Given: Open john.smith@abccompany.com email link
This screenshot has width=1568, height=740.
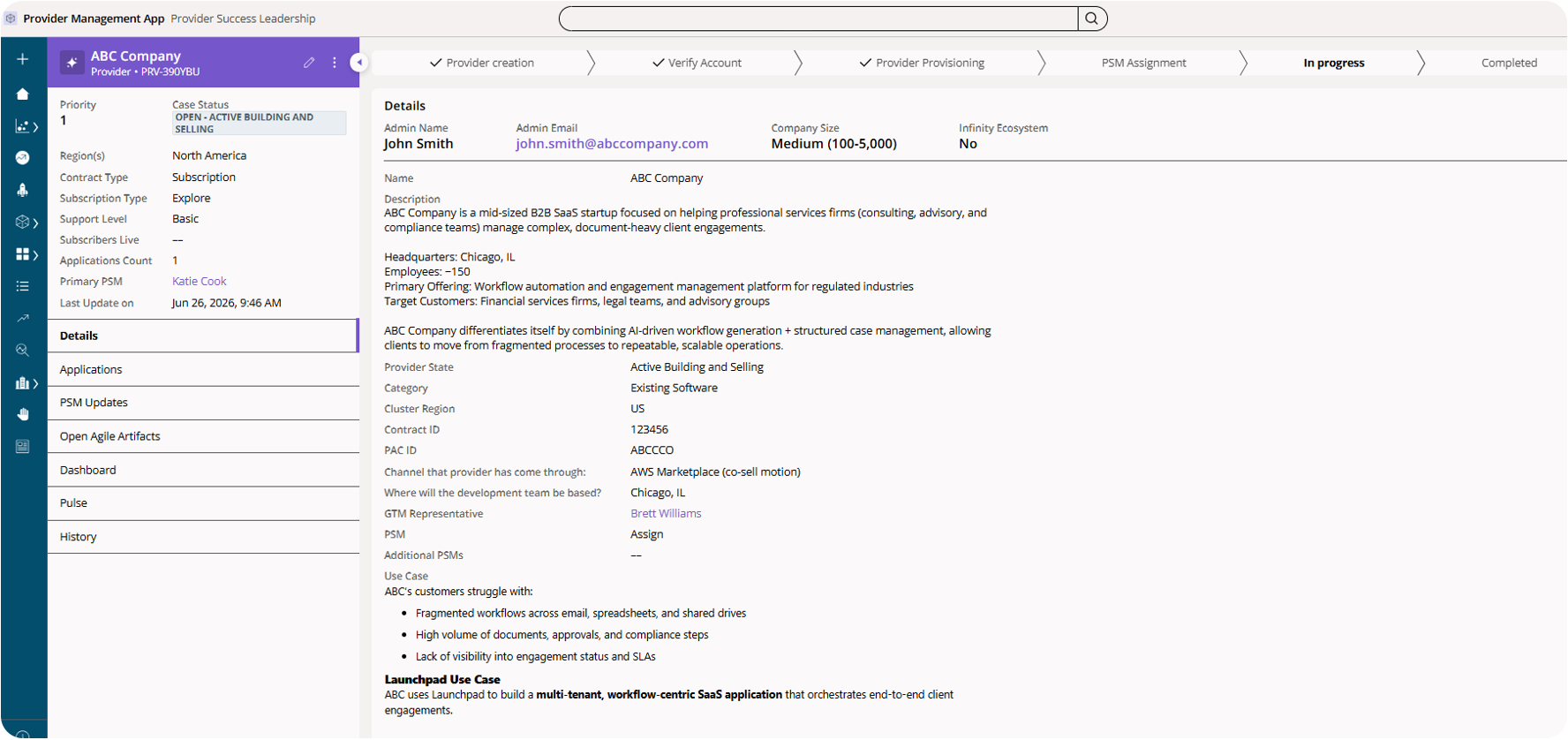Looking at the screenshot, I should coord(612,144).
